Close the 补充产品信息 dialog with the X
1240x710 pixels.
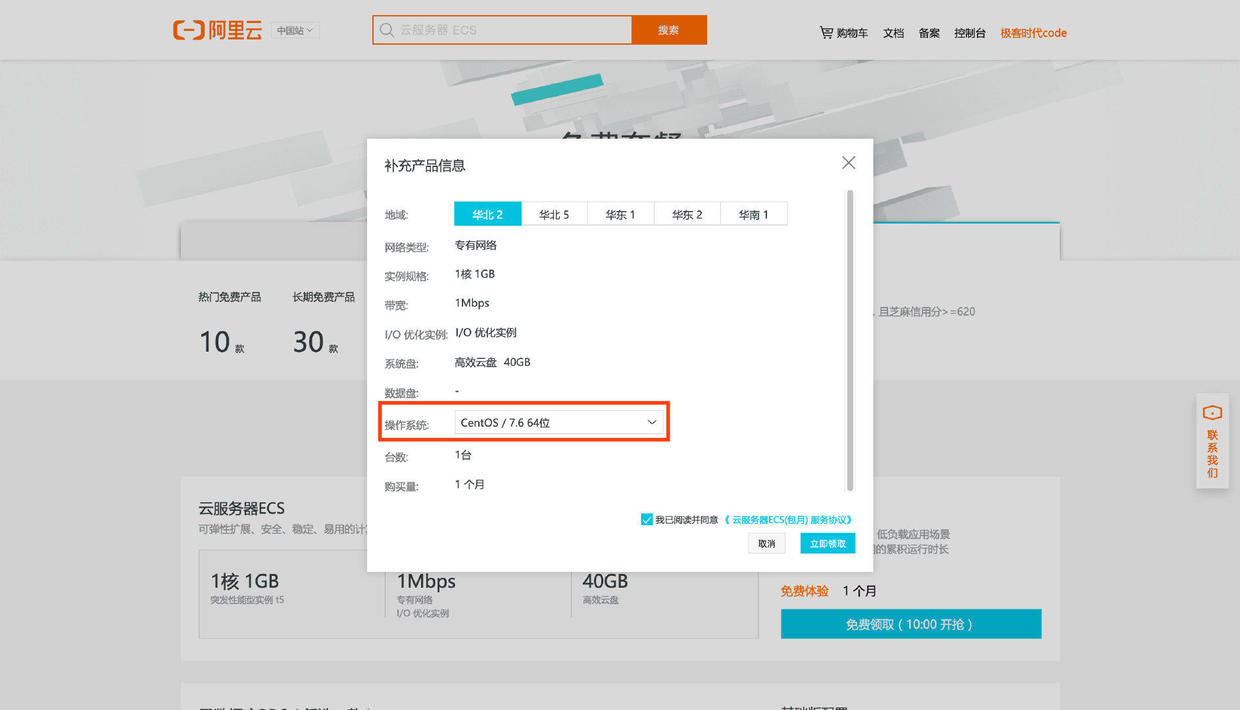pyautogui.click(x=848, y=163)
